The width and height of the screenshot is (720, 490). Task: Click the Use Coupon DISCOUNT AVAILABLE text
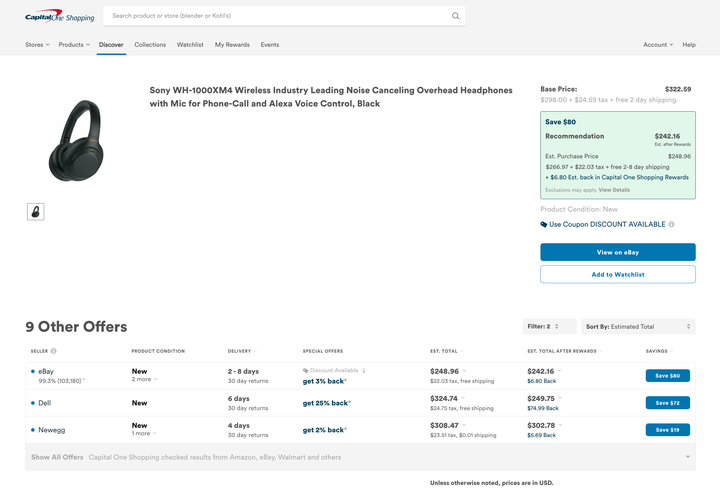pos(607,224)
